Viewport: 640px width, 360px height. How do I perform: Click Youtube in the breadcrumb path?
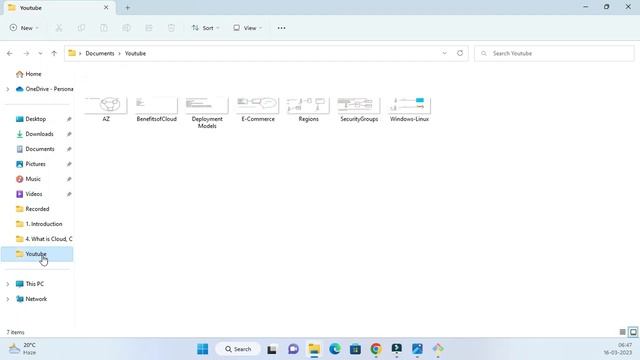click(135, 53)
